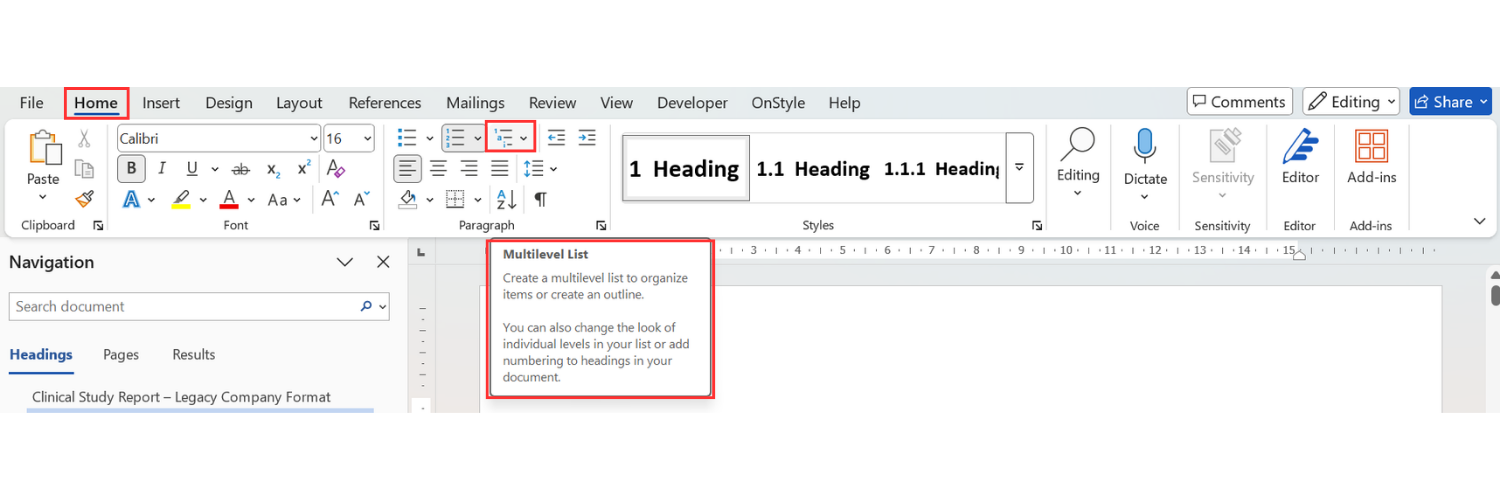The image size is (1500, 500).
Task: Apply red font color
Action: point(229,199)
